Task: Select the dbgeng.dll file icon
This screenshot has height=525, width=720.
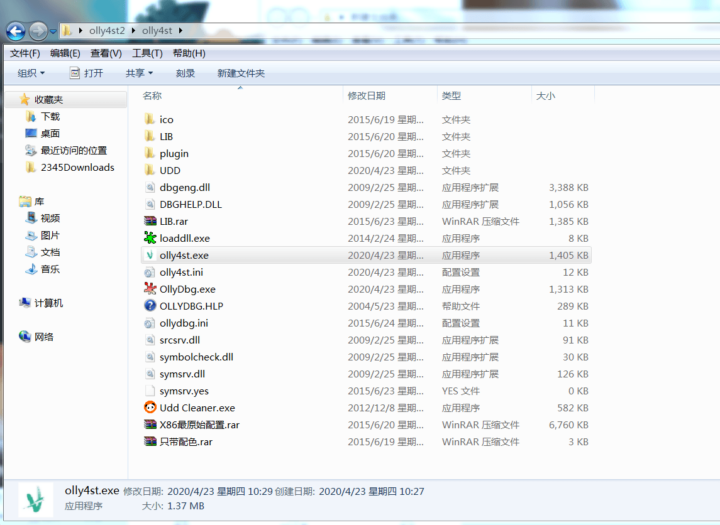Action: coord(150,187)
